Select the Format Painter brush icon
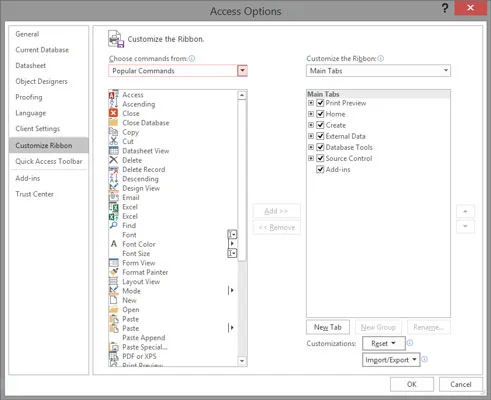The image size is (491, 400). pyautogui.click(x=114, y=272)
